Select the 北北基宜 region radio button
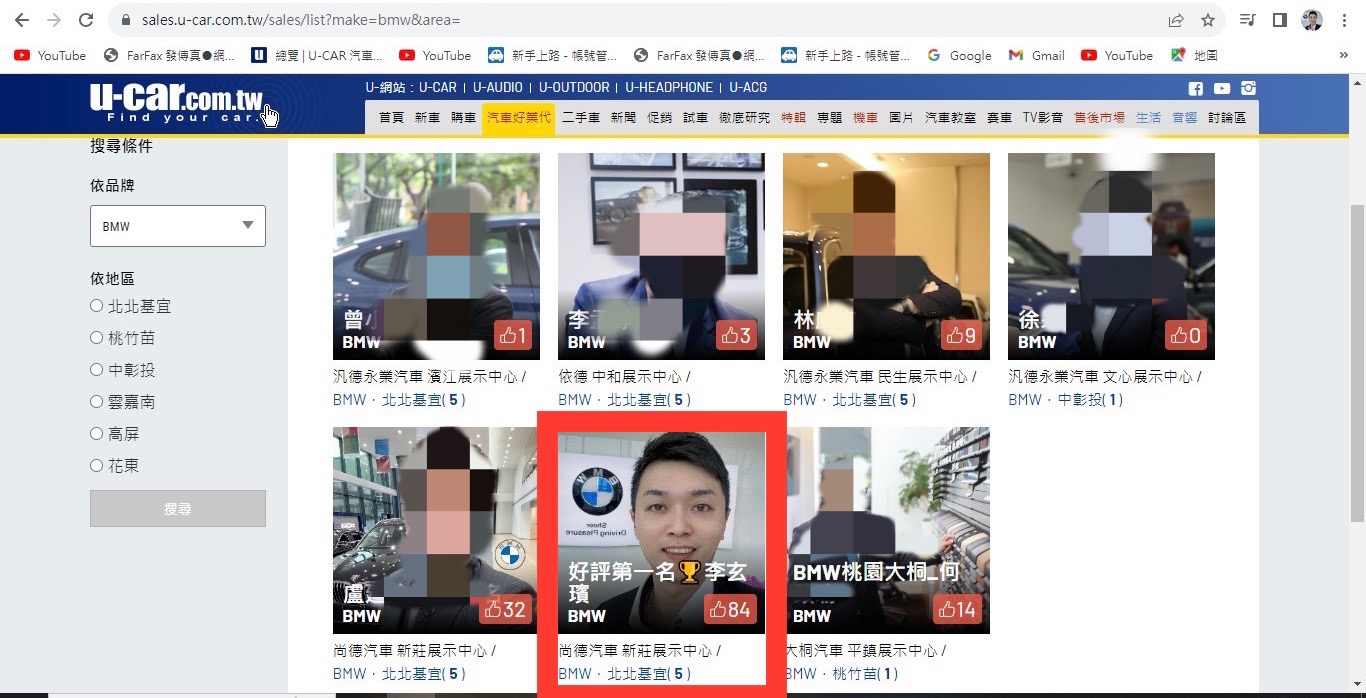 click(97, 306)
